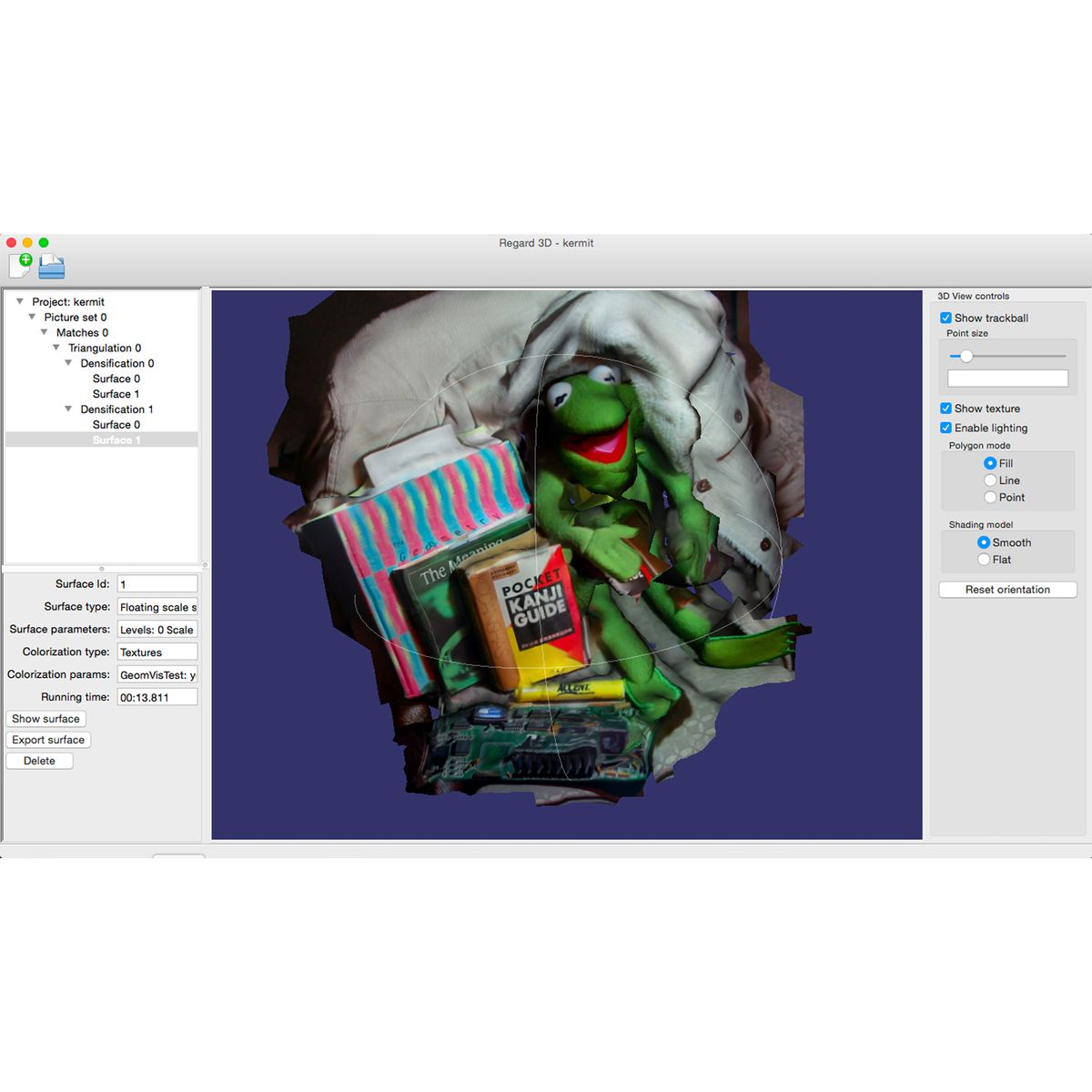
Task: Select Line polygon mode
Action: pyautogui.click(x=990, y=480)
